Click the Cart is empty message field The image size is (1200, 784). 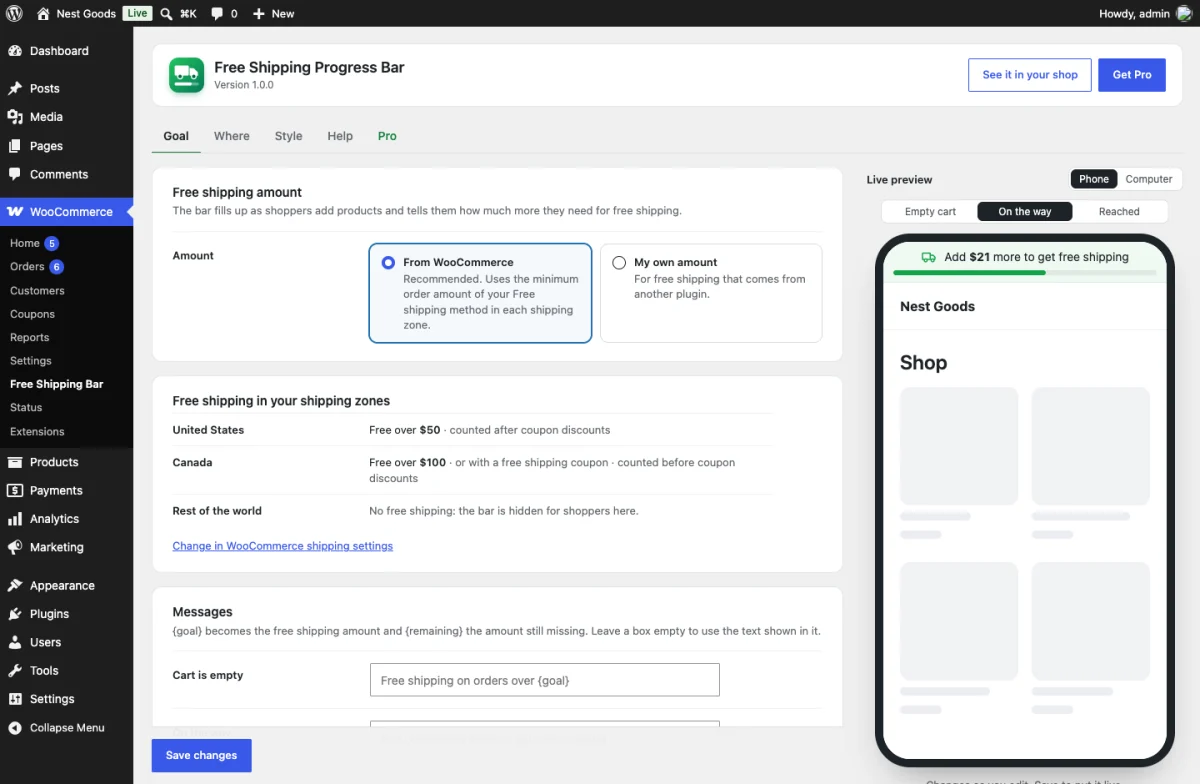point(545,680)
